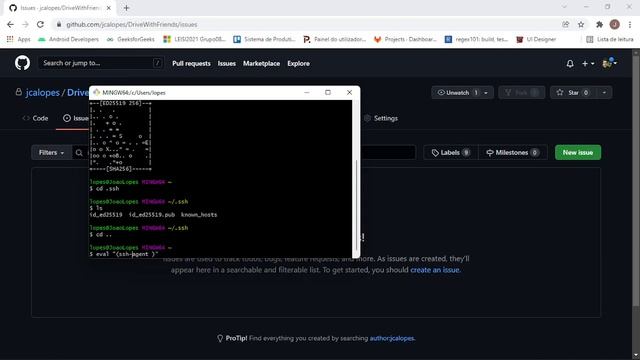The width and height of the screenshot is (640, 360).
Task: Open the Milestones list
Action: [513, 153]
